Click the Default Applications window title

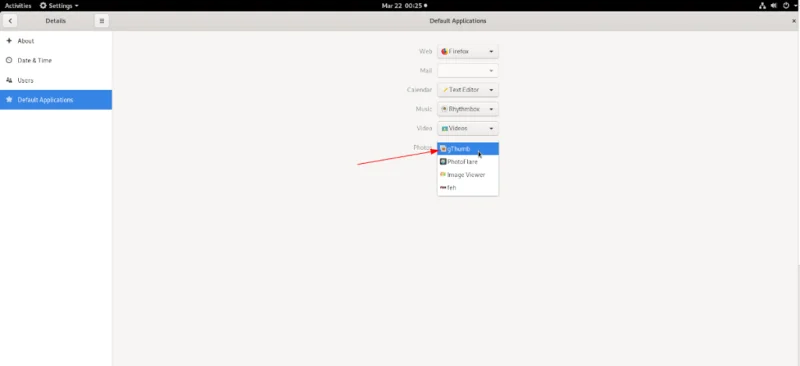[458, 21]
